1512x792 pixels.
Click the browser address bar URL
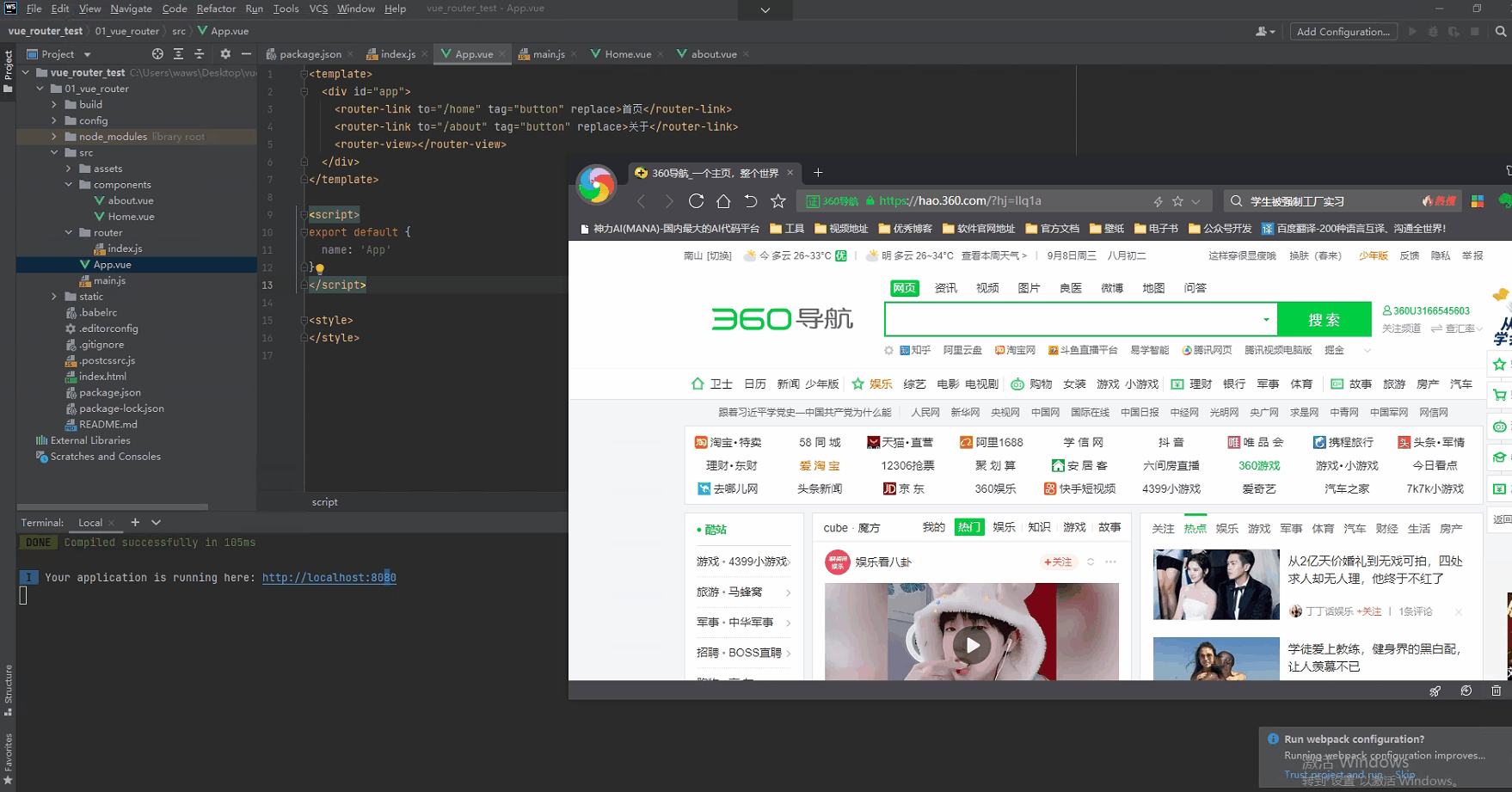tap(960, 201)
